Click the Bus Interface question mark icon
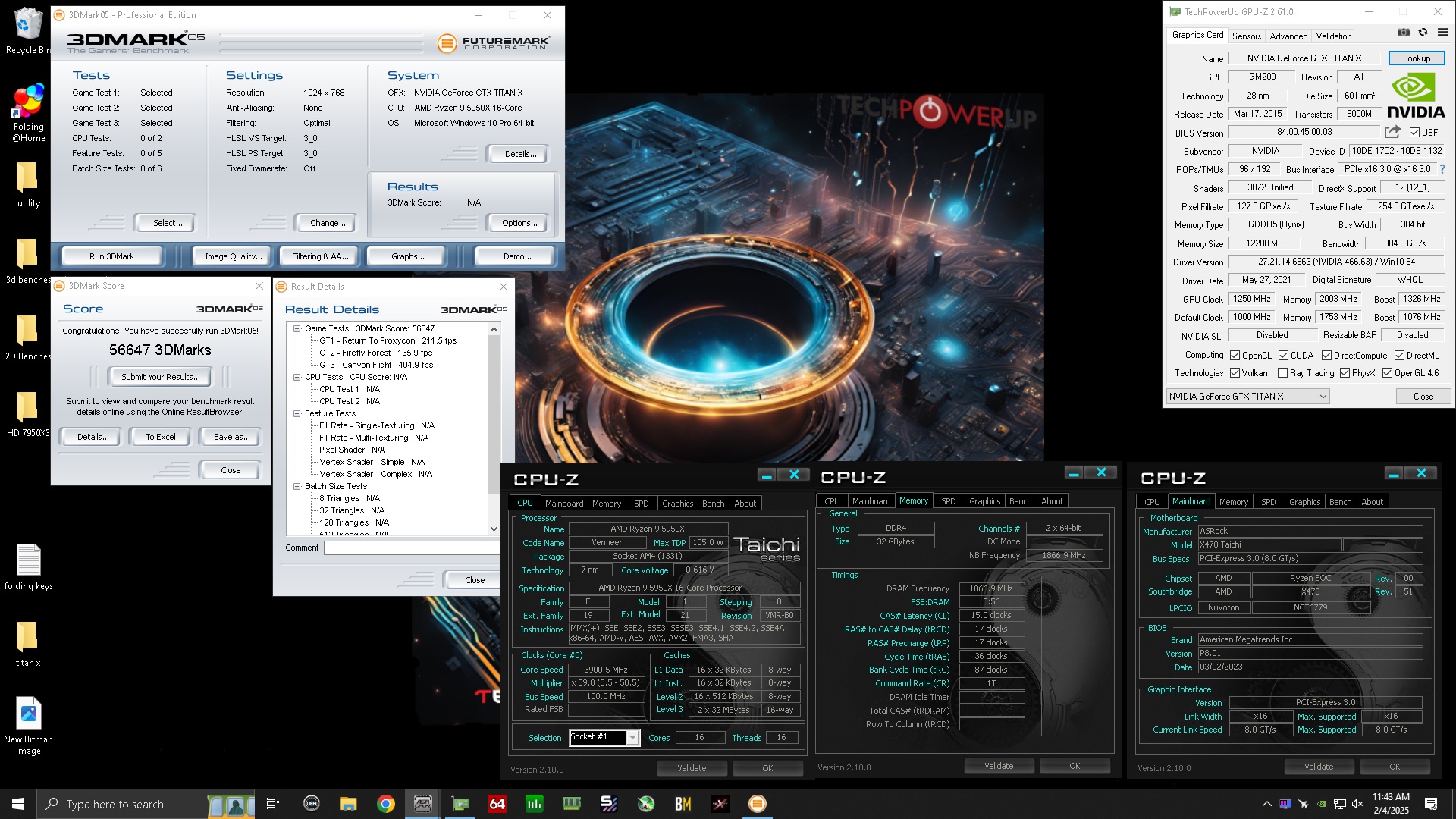This screenshot has height=819, width=1456. click(x=1442, y=169)
